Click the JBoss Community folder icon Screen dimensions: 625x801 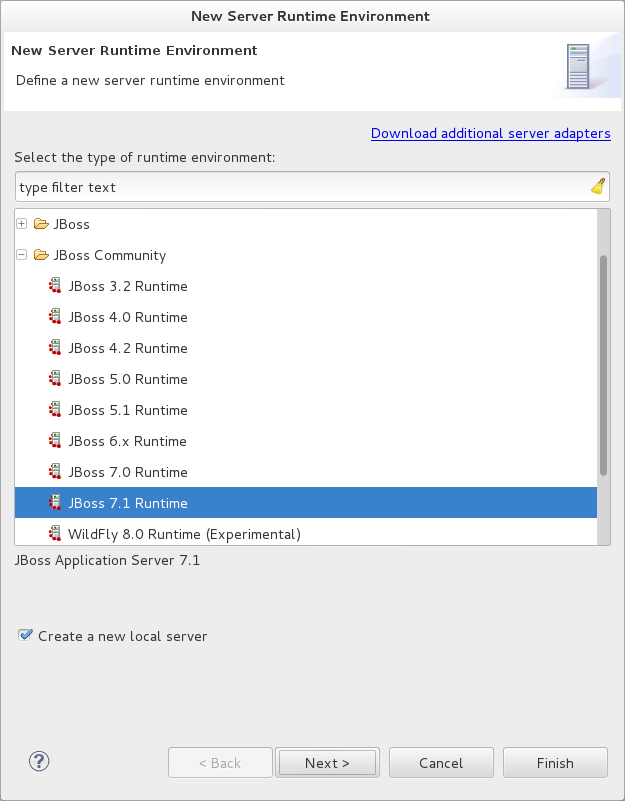[41, 255]
